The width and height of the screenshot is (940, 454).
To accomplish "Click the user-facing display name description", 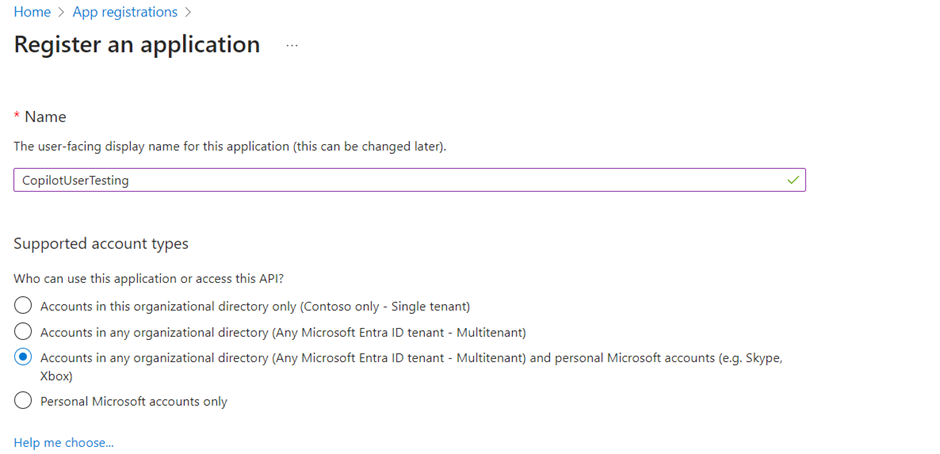I will point(230,147).
